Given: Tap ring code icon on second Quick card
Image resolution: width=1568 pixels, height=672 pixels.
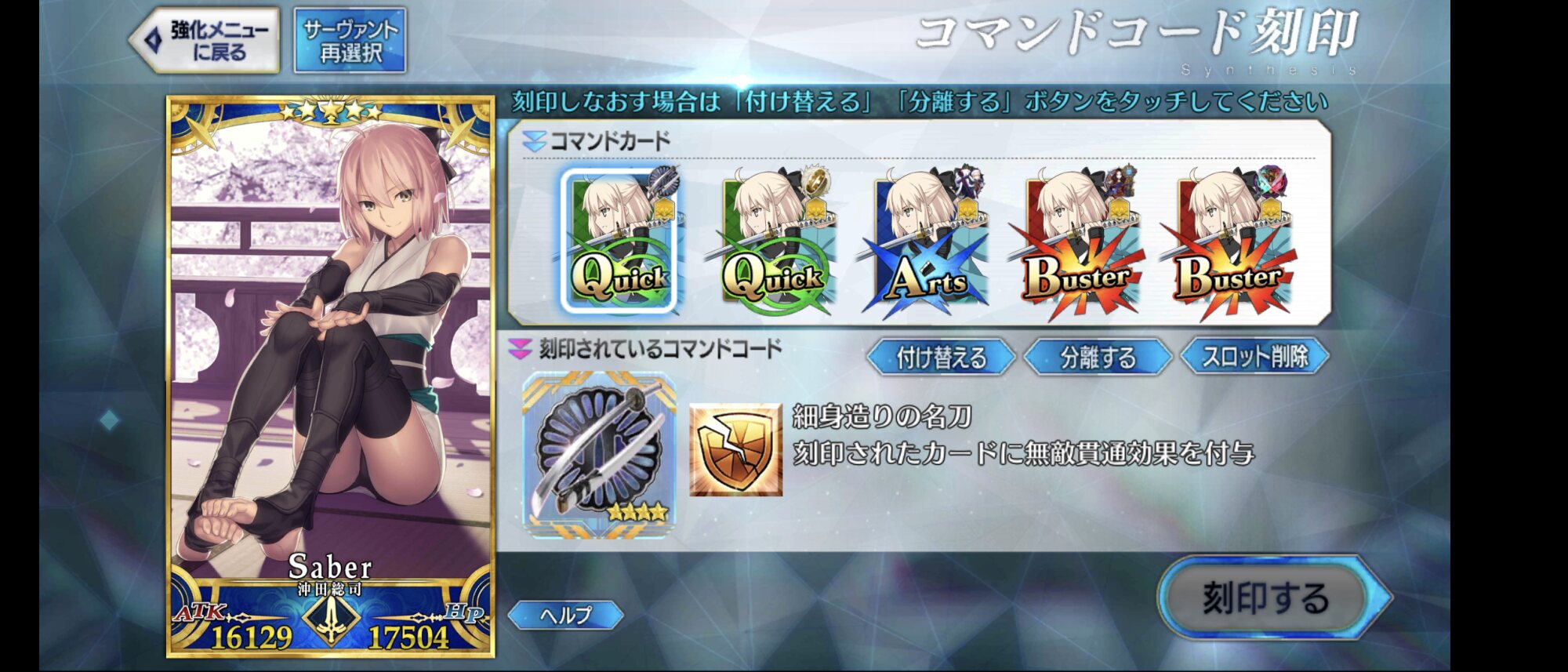Looking at the screenshot, I should [815, 181].
